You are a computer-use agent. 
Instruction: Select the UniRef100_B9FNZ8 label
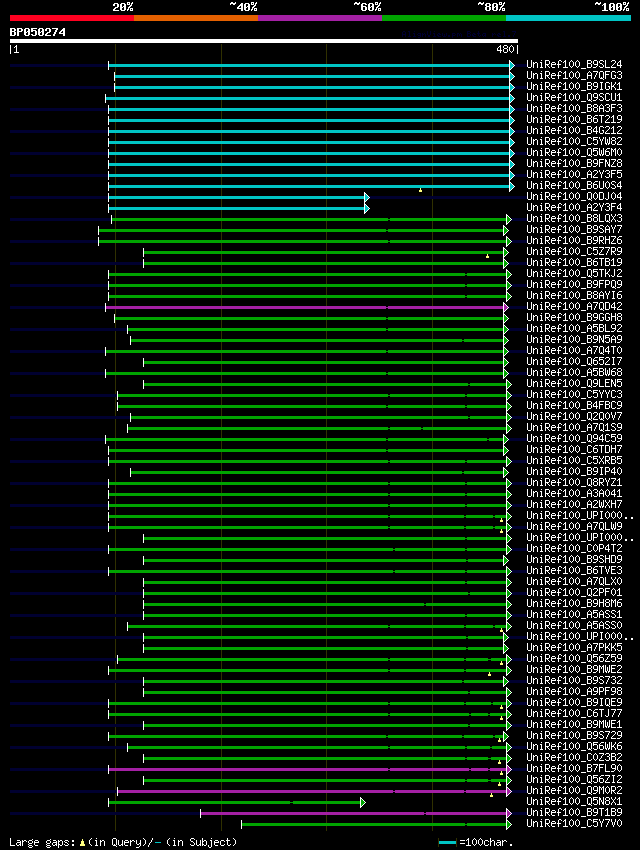pos(574,163)
